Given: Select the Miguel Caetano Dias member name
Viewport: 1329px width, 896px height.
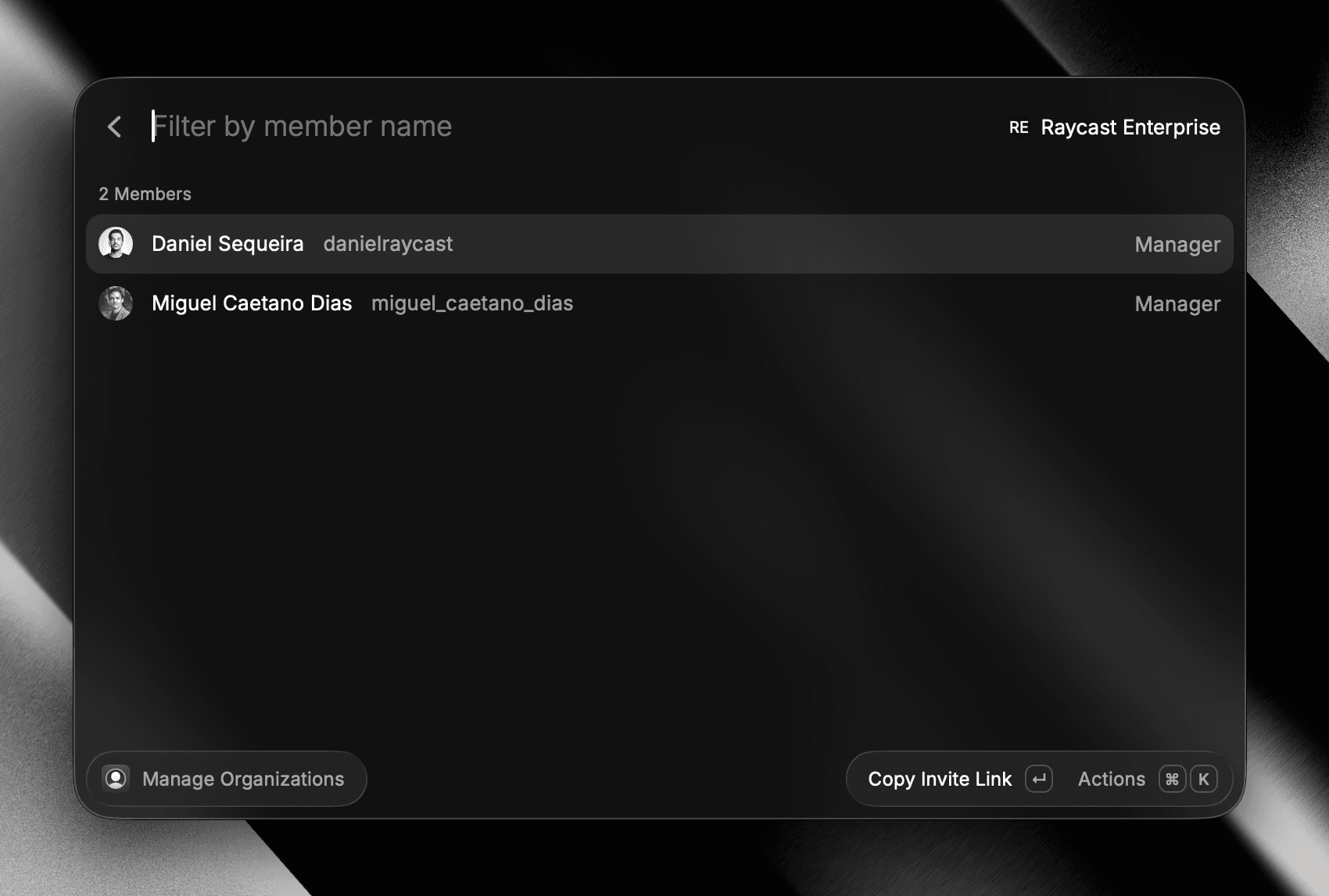Looking at the screenshot, I should (252, 303).
